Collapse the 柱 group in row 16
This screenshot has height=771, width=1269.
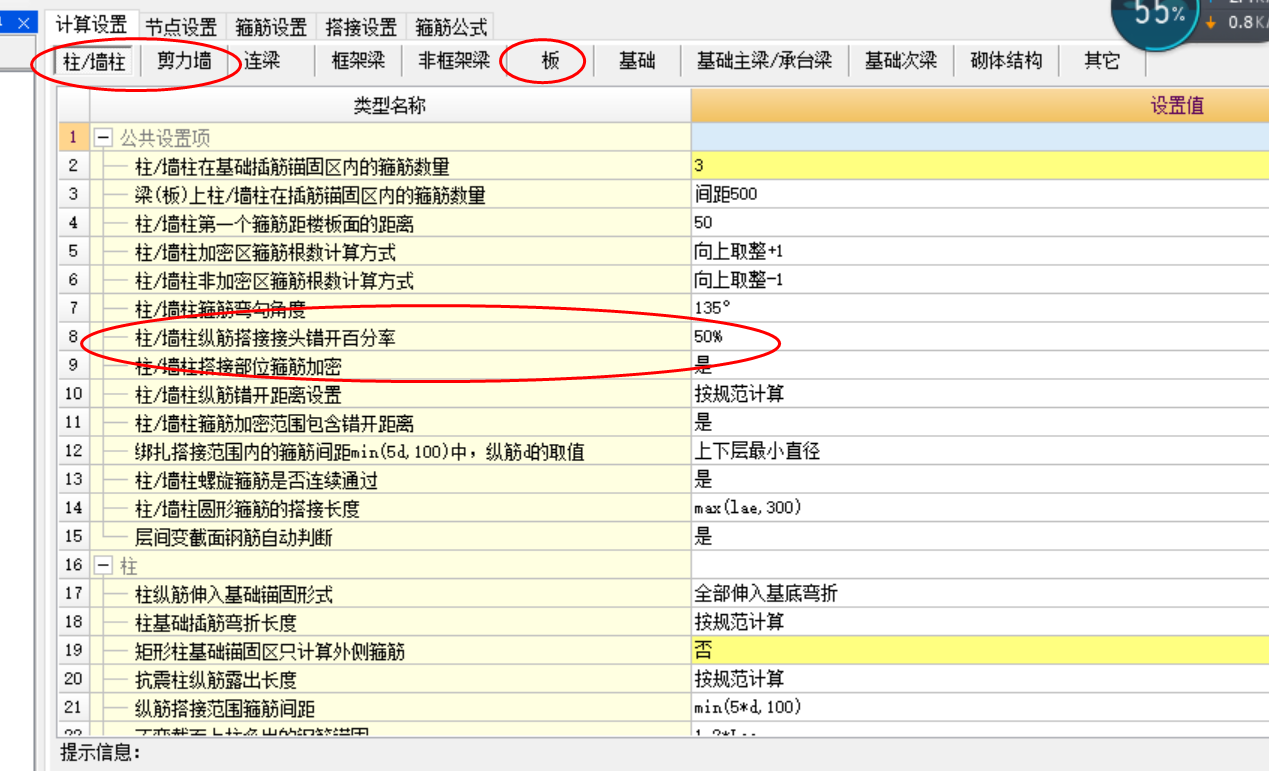pyautogui.click(x=102, y=566)
